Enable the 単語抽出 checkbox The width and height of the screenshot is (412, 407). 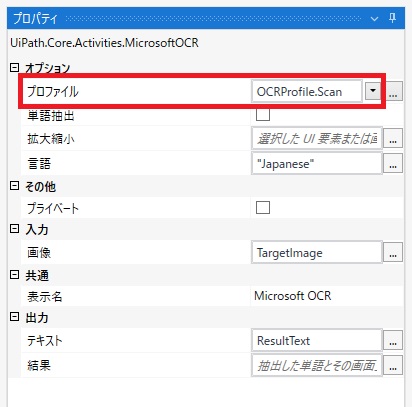pyautogui.click(x=263, y=115)
